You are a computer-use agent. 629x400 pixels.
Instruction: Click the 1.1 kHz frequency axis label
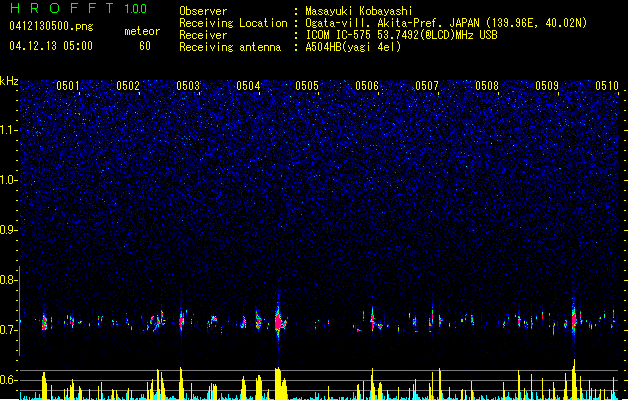coord(9,130)
